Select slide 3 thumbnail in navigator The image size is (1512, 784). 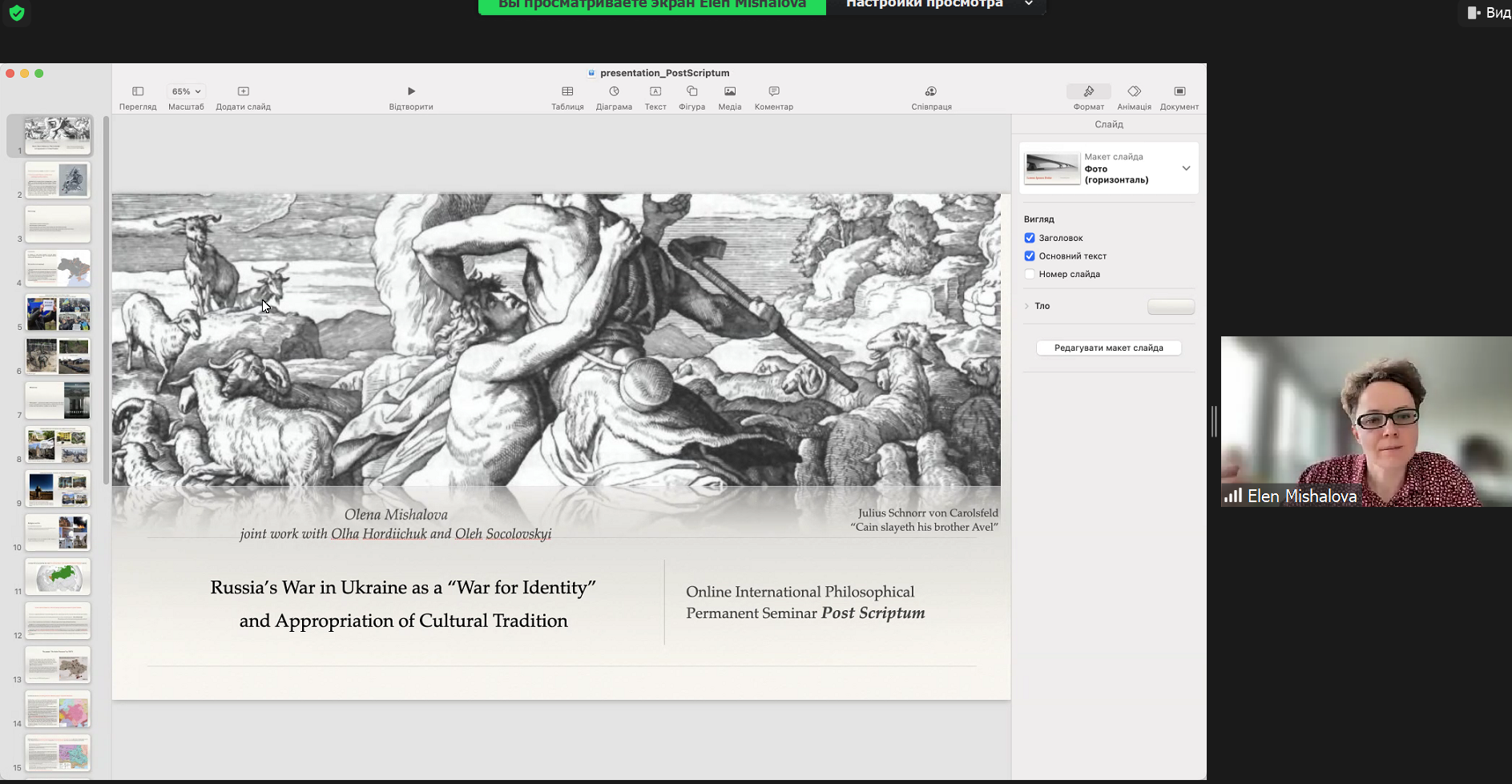tap(58, 223)
